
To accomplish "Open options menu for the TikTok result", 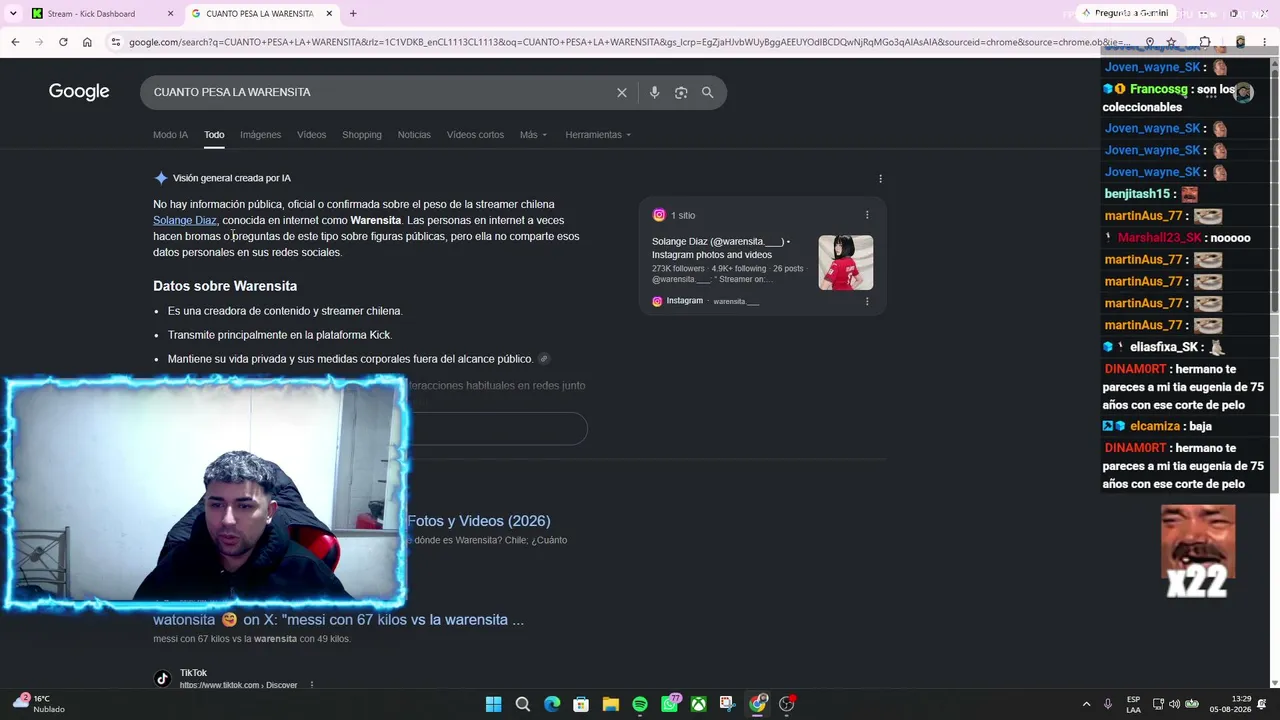I will click(312, 685).
